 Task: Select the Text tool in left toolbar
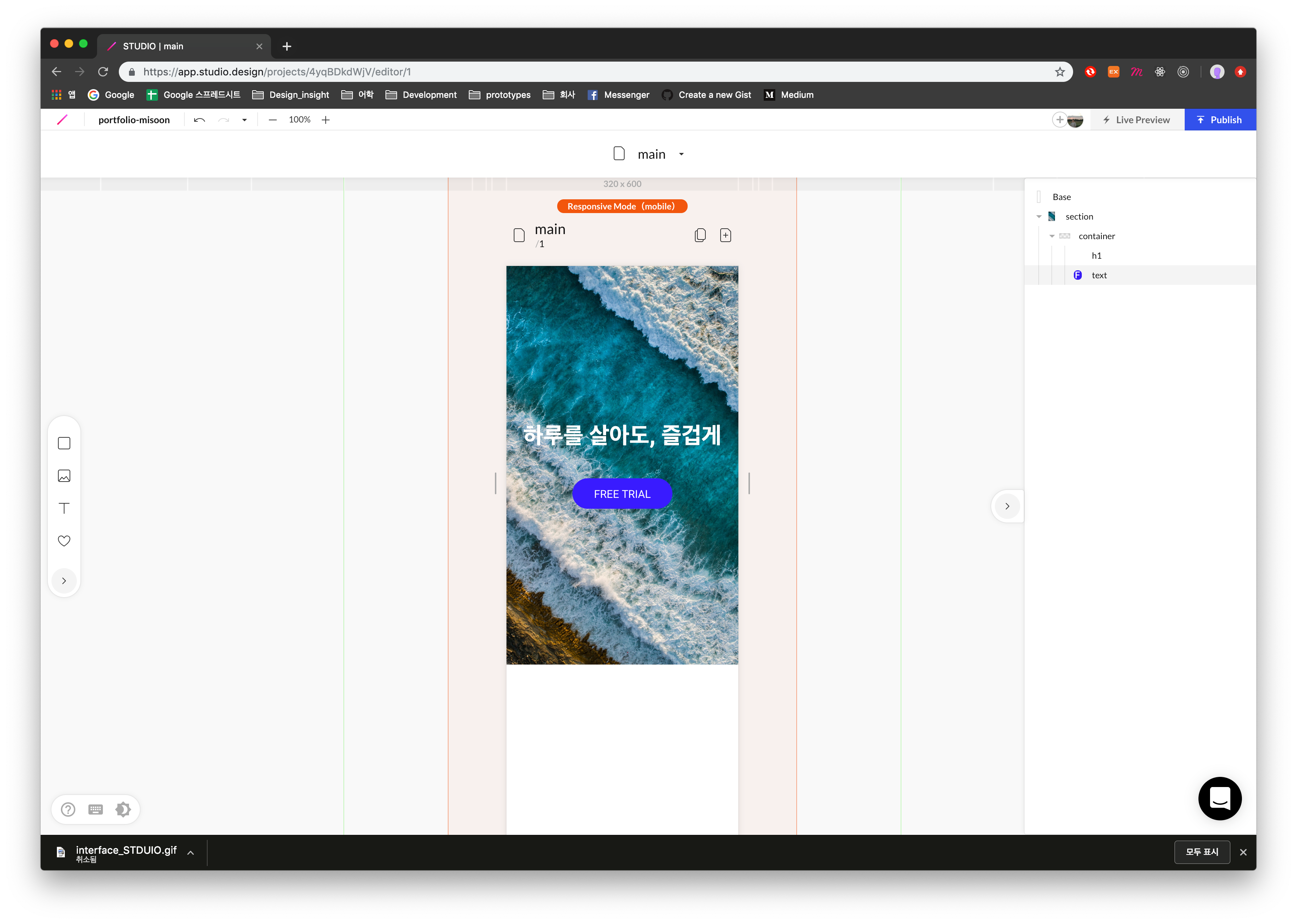click(64, 508)
